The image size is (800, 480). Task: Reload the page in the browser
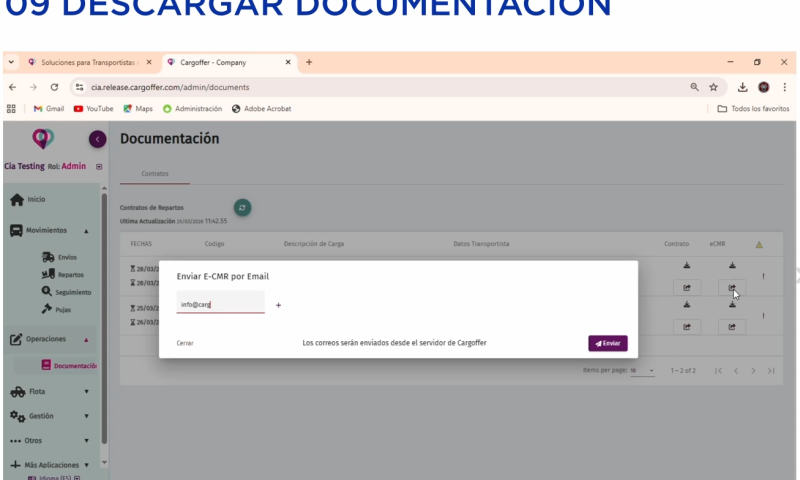[54, 87]
